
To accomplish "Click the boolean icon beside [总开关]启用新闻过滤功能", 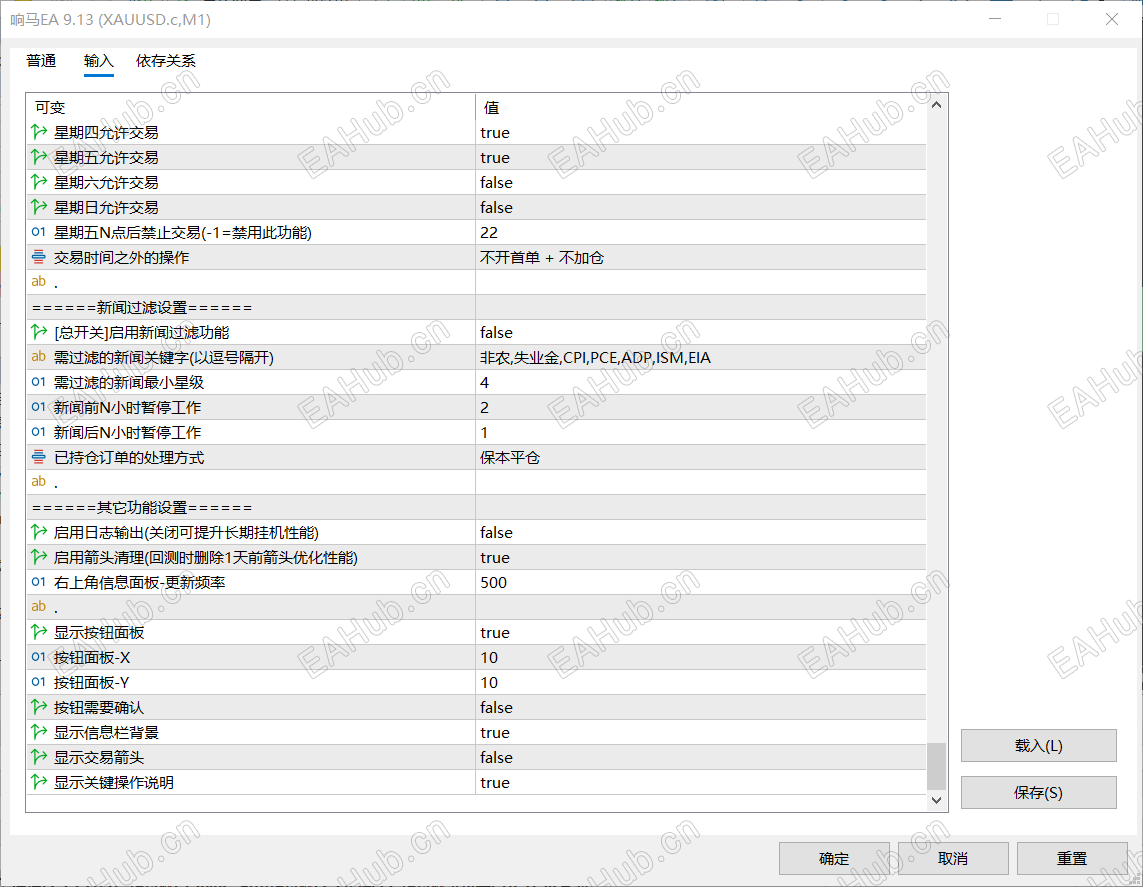I will pos(39,332).
